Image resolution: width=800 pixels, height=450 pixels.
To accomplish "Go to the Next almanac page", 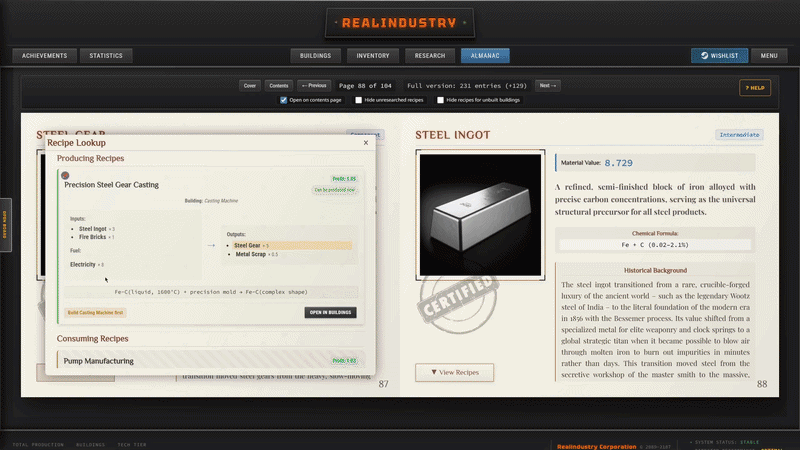I will [x=547, y=86].
